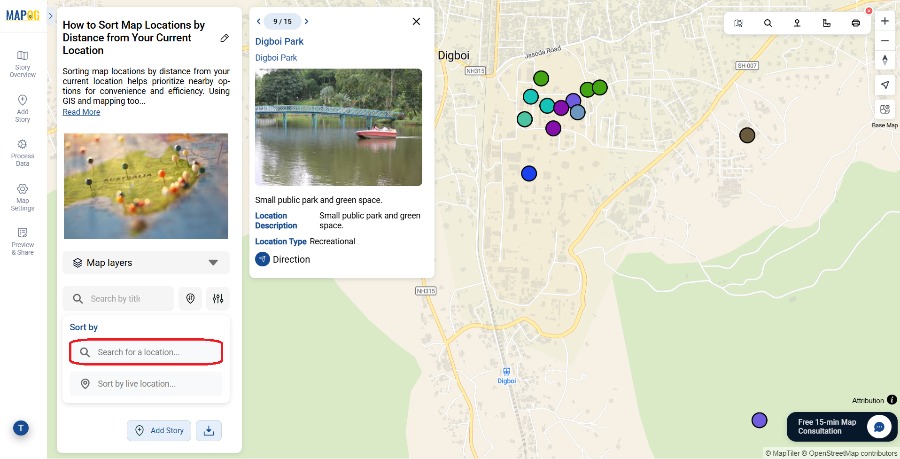900x459 pixels.
Task: Click the Digboi Park subtitle link
Action: point(276,57)
